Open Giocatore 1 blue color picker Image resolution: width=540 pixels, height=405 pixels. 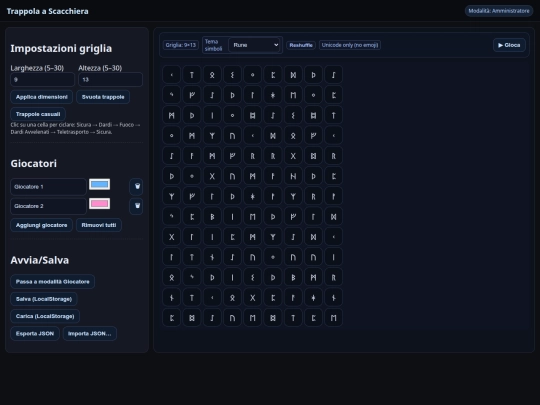[100, 185]
